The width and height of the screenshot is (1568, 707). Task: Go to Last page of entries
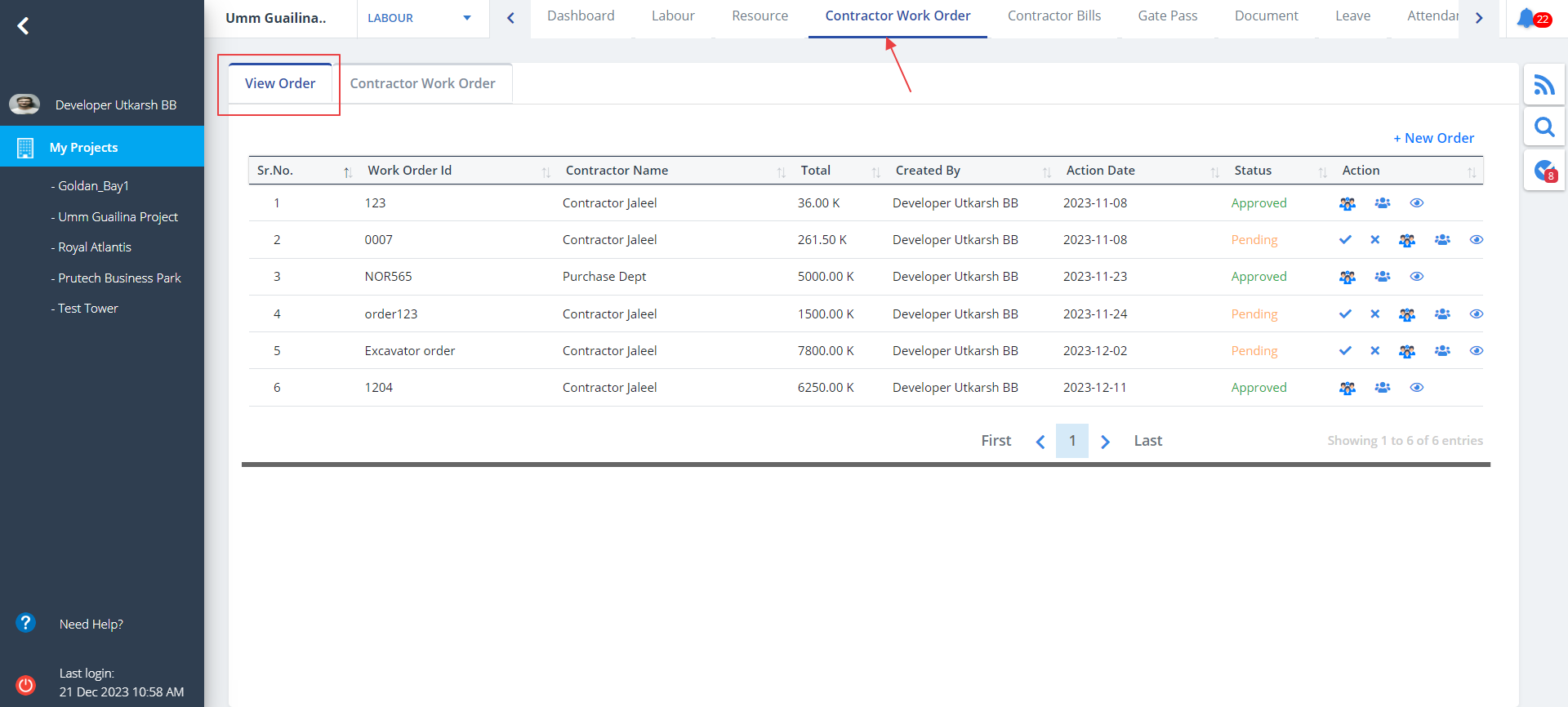click(1147, 441)
